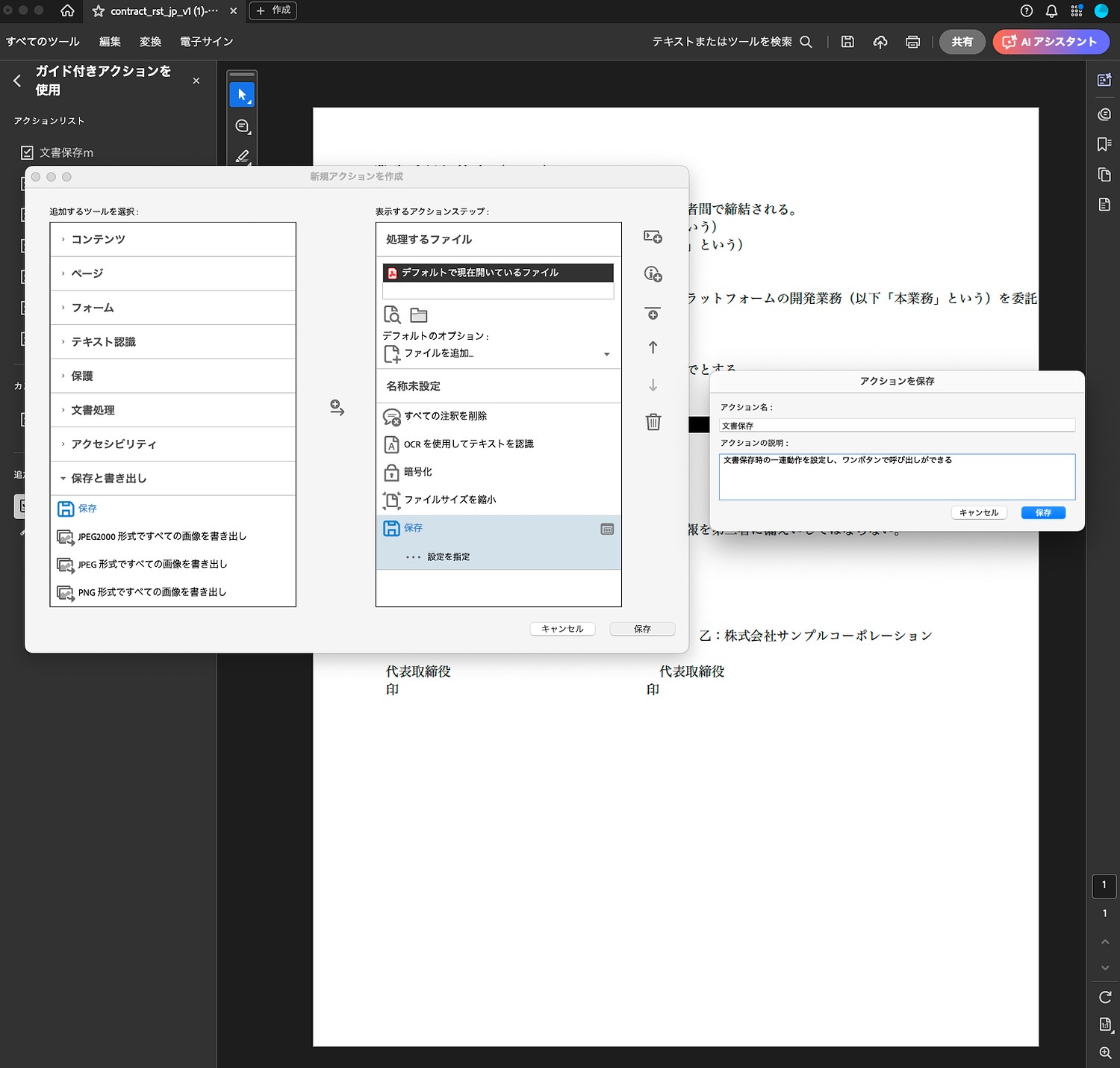Click the trash icon to delete step
Image resolution: width=1120 pixels, height=1068 pixels.
coord(653,422)
